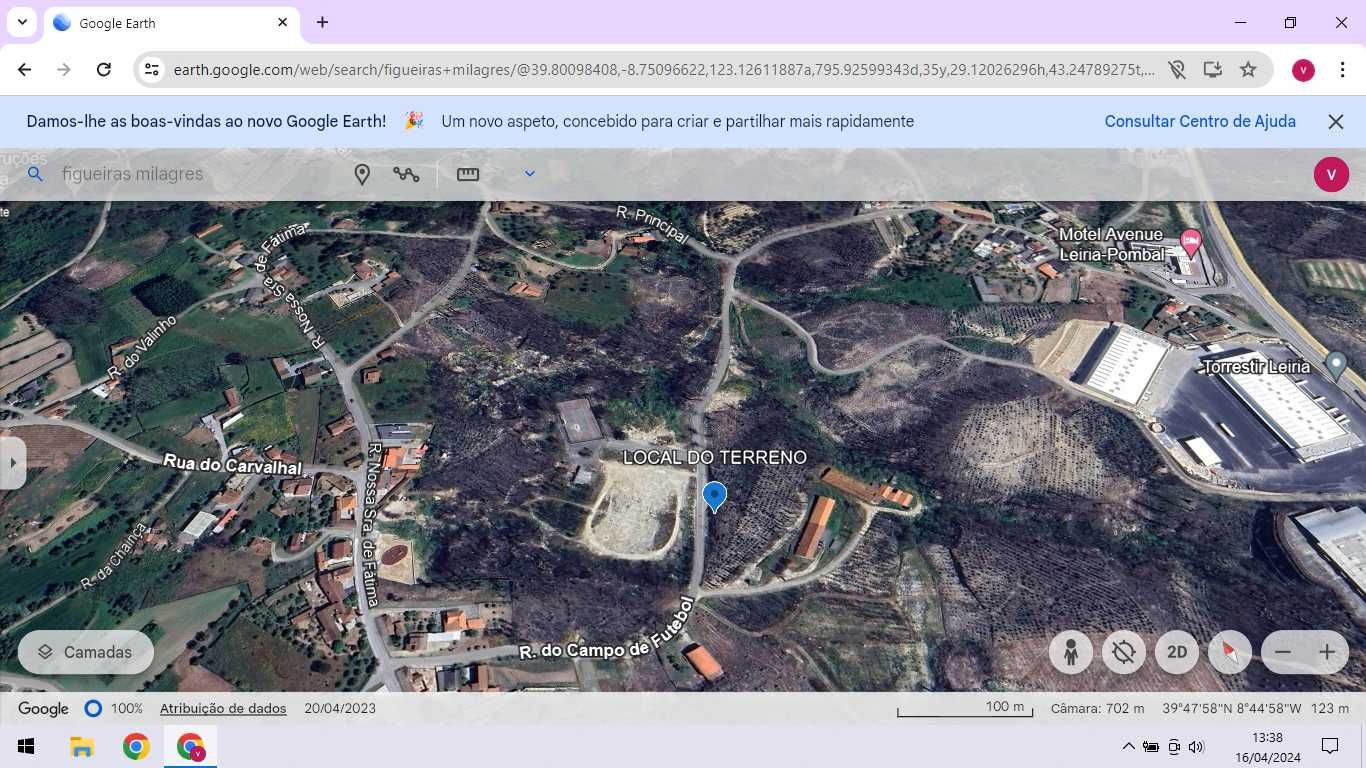Open a new browser tab
The image size is (1366, 768).
(322, 22)
